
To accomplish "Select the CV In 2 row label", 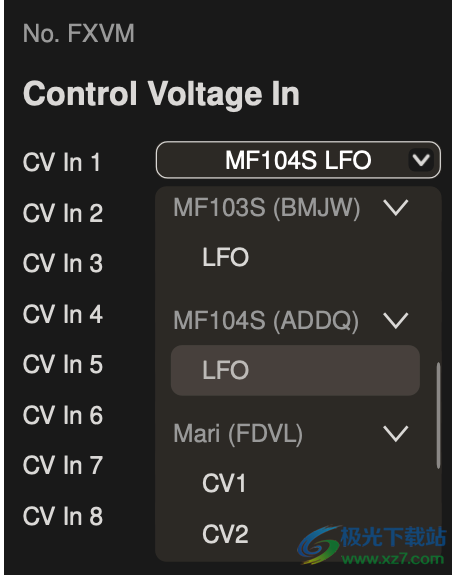I will pos(63,213).
